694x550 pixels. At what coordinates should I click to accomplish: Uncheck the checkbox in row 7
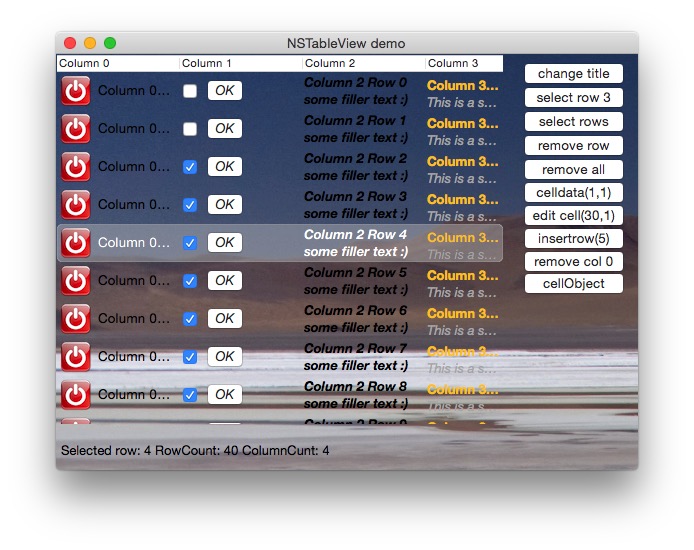tap(190, 358)
